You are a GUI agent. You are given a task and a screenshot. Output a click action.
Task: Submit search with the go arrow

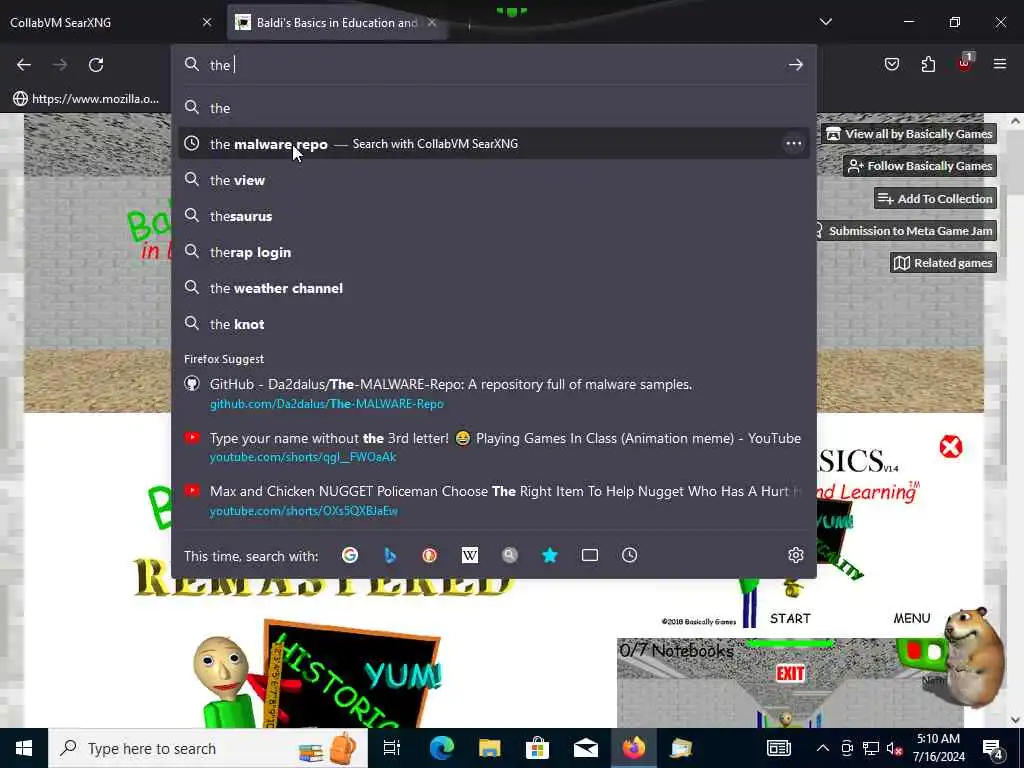point(795,65)
